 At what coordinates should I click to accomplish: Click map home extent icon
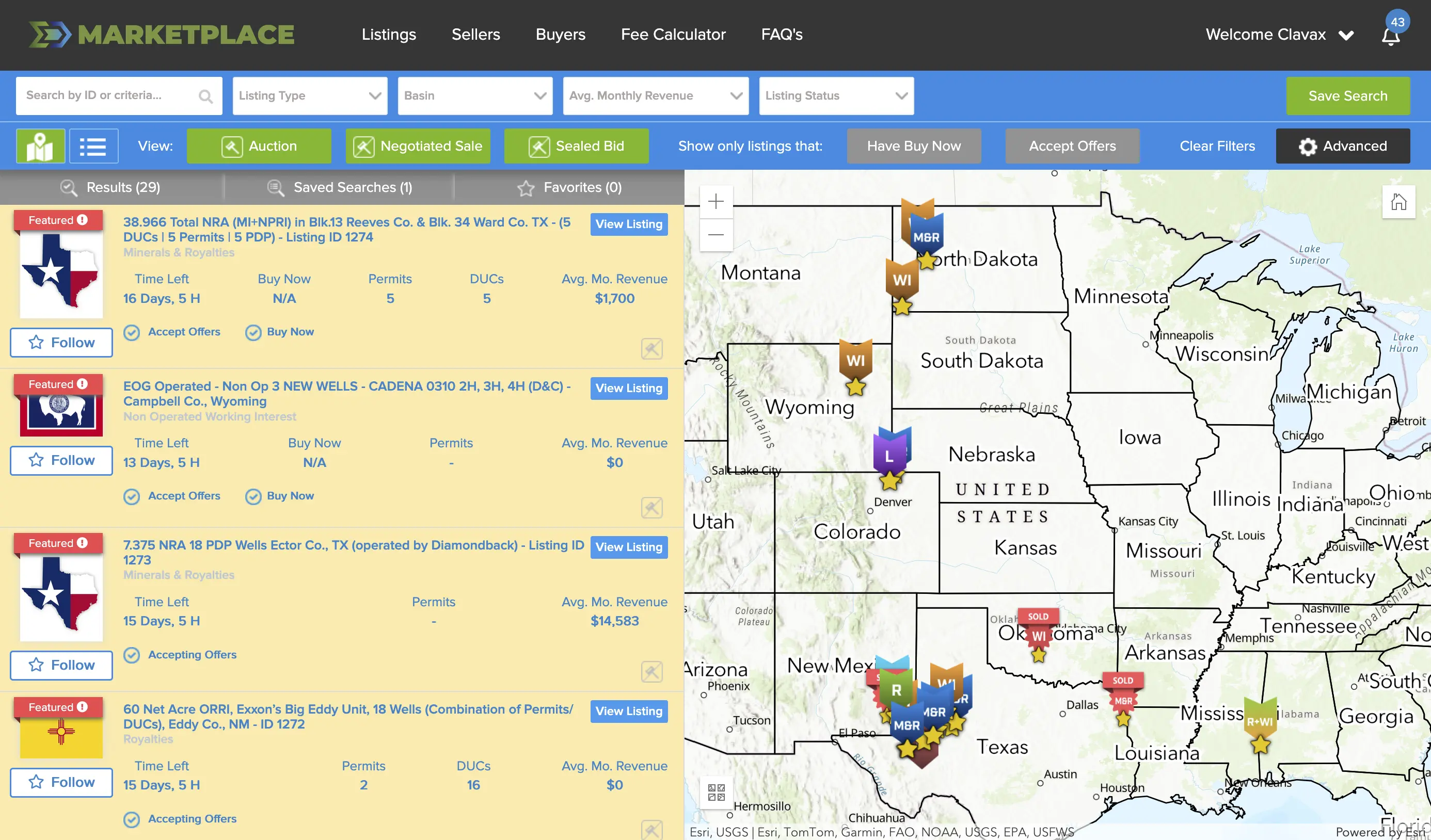coord(1398,201)
